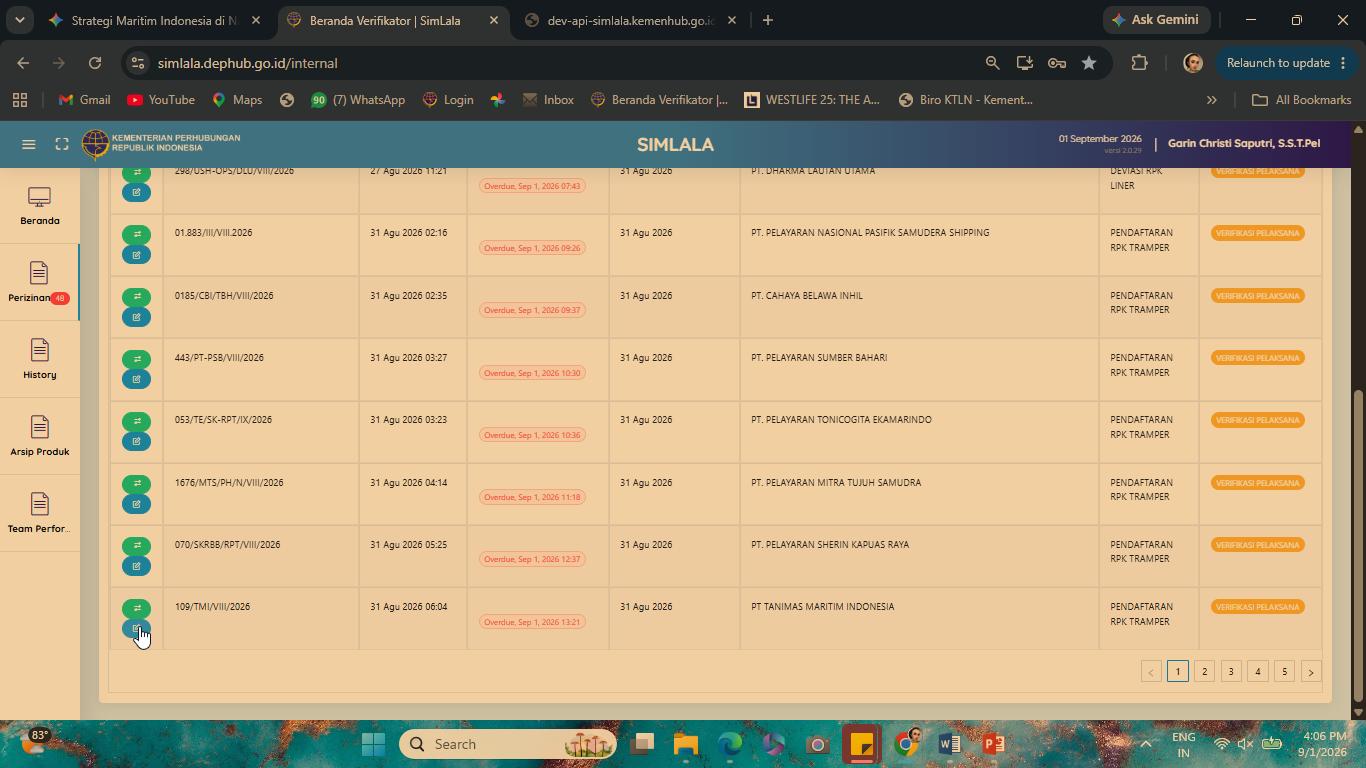Show hidden system tray icons
The height and width of the screenshot is (768, 1366).
[1146, 744]
